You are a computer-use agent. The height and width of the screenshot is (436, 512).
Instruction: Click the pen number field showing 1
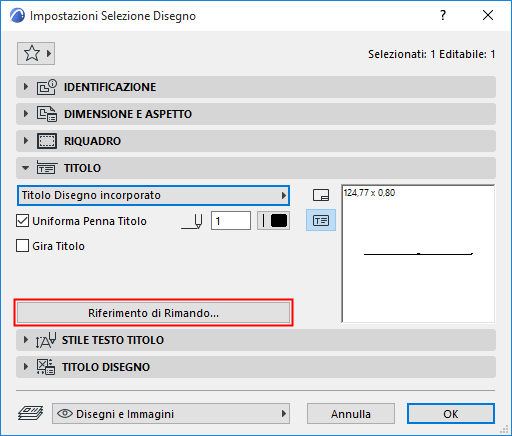[x=231, y=221]
